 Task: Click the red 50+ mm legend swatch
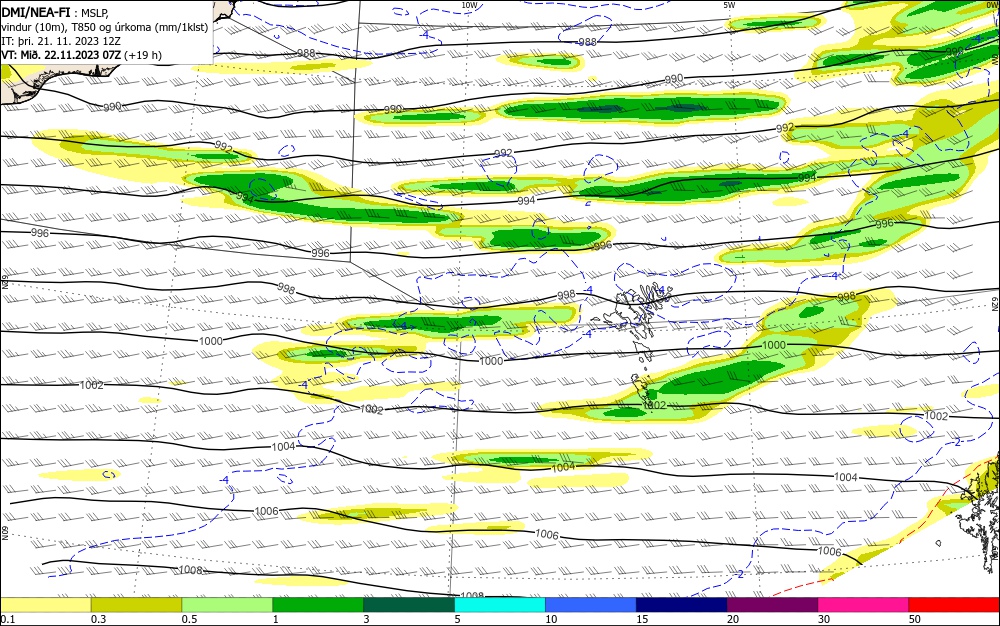[954, 605]
